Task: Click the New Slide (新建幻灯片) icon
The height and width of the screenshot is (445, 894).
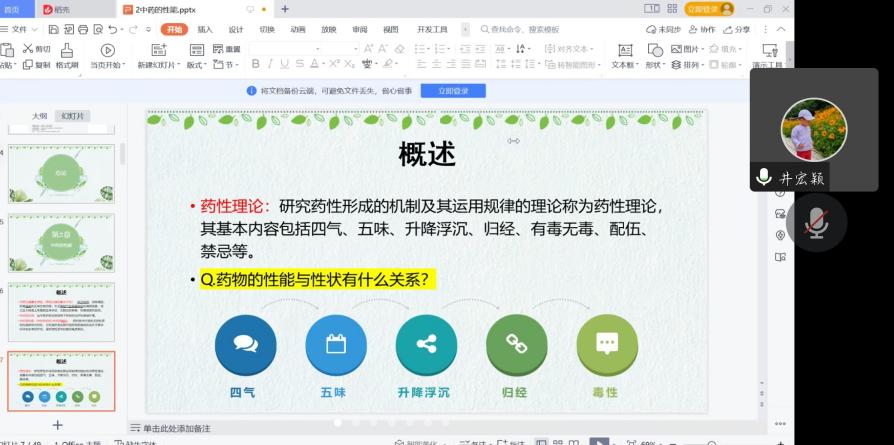Action: 159,50
